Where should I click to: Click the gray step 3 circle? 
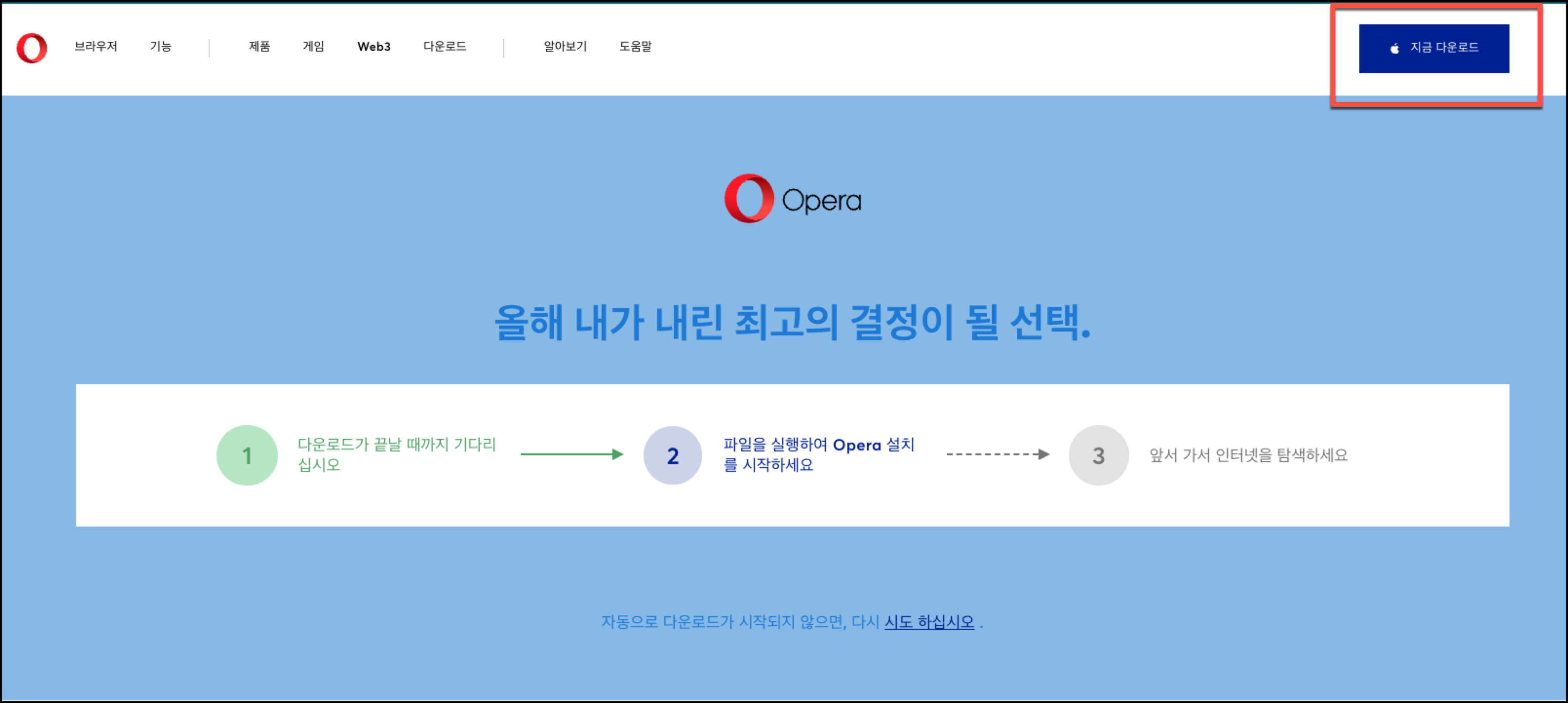1098,455
